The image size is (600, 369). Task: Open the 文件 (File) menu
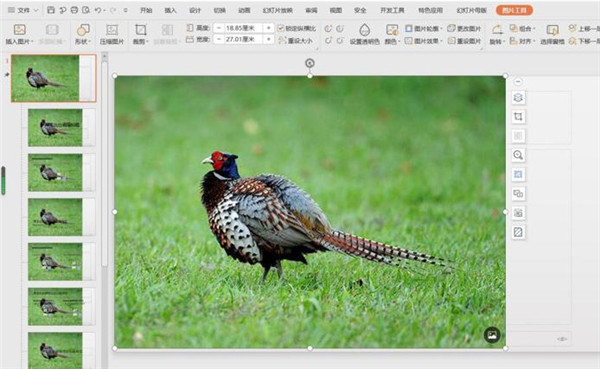[23, 10]
